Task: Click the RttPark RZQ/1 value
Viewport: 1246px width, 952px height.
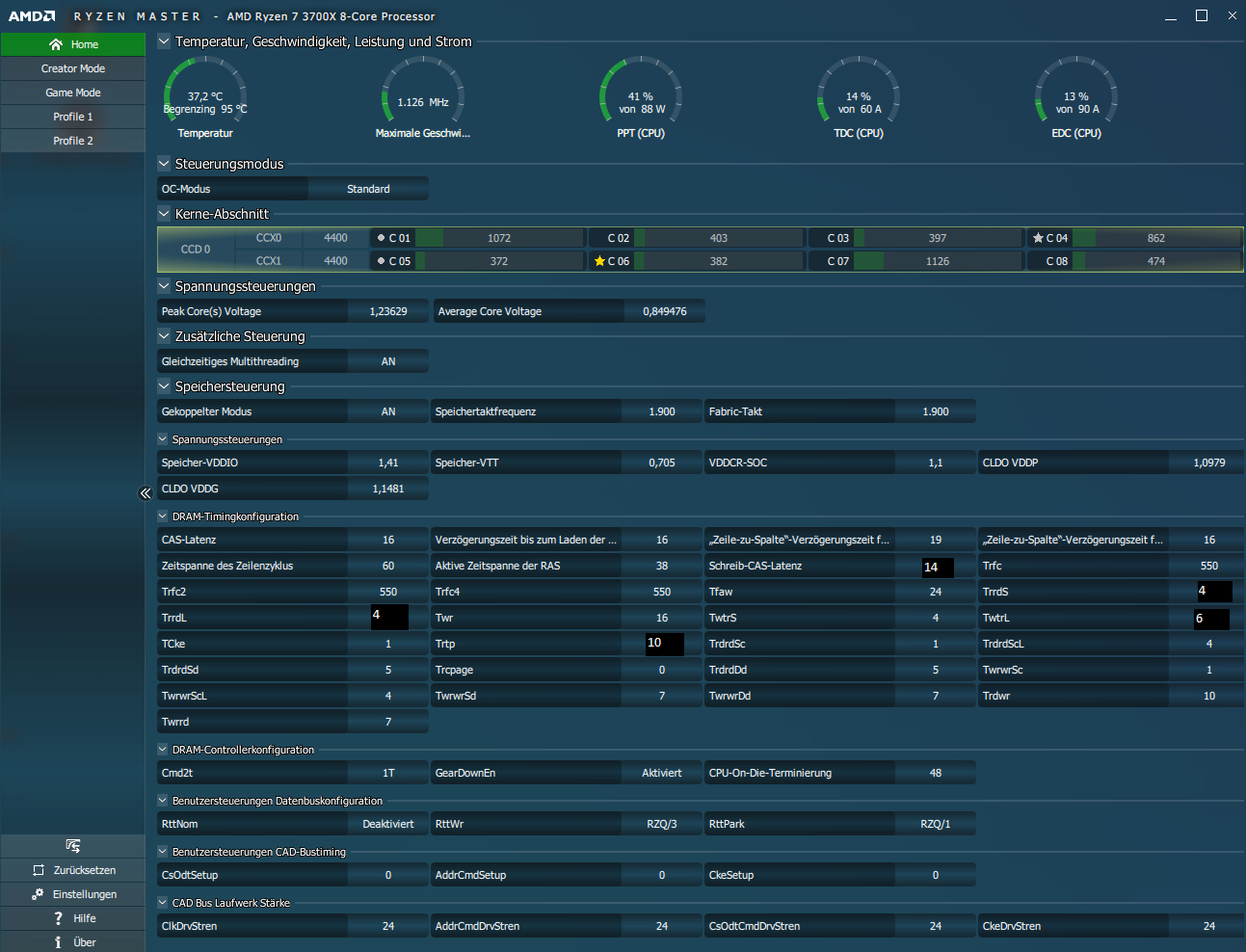Action: [x=936, y=824]
